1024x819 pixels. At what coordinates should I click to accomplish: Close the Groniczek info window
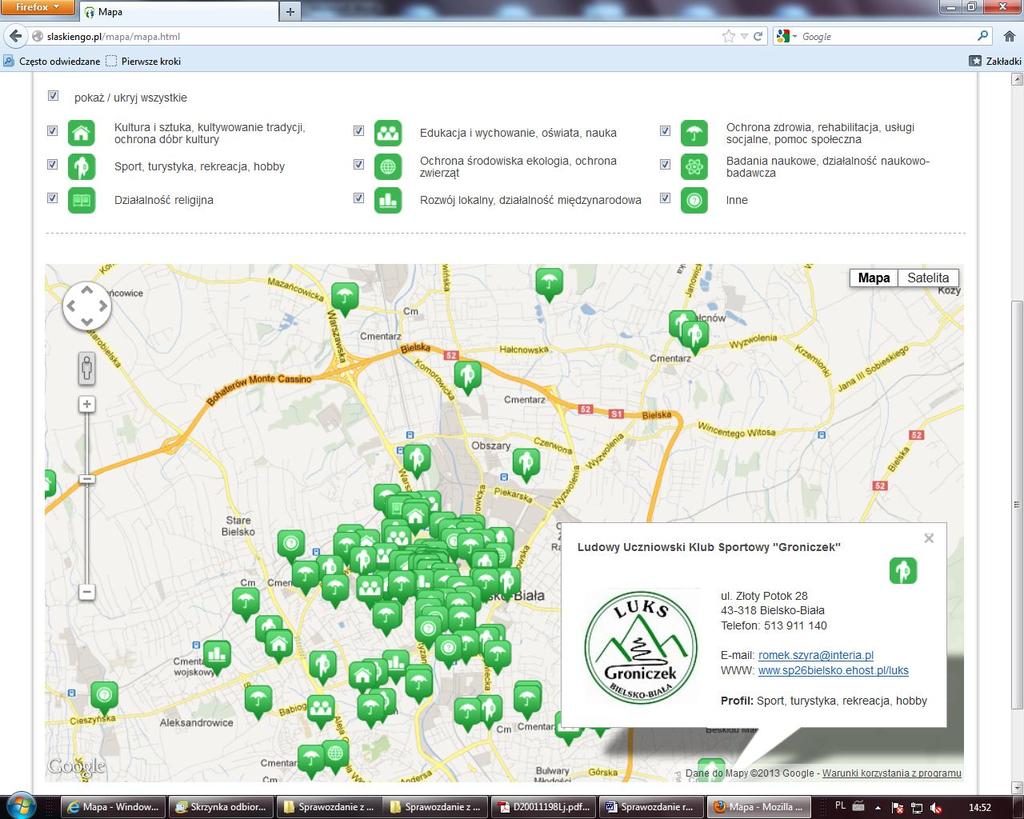[x=929, y=538]
